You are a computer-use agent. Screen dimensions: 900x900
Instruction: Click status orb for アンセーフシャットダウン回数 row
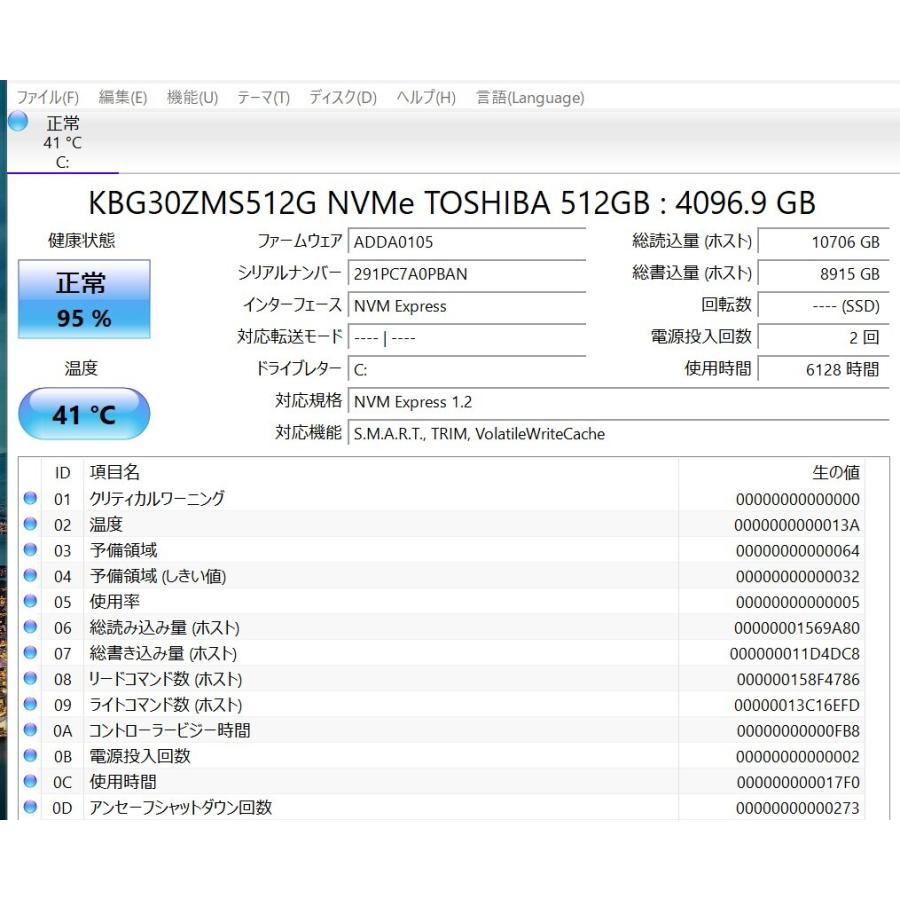coord(30,806)
